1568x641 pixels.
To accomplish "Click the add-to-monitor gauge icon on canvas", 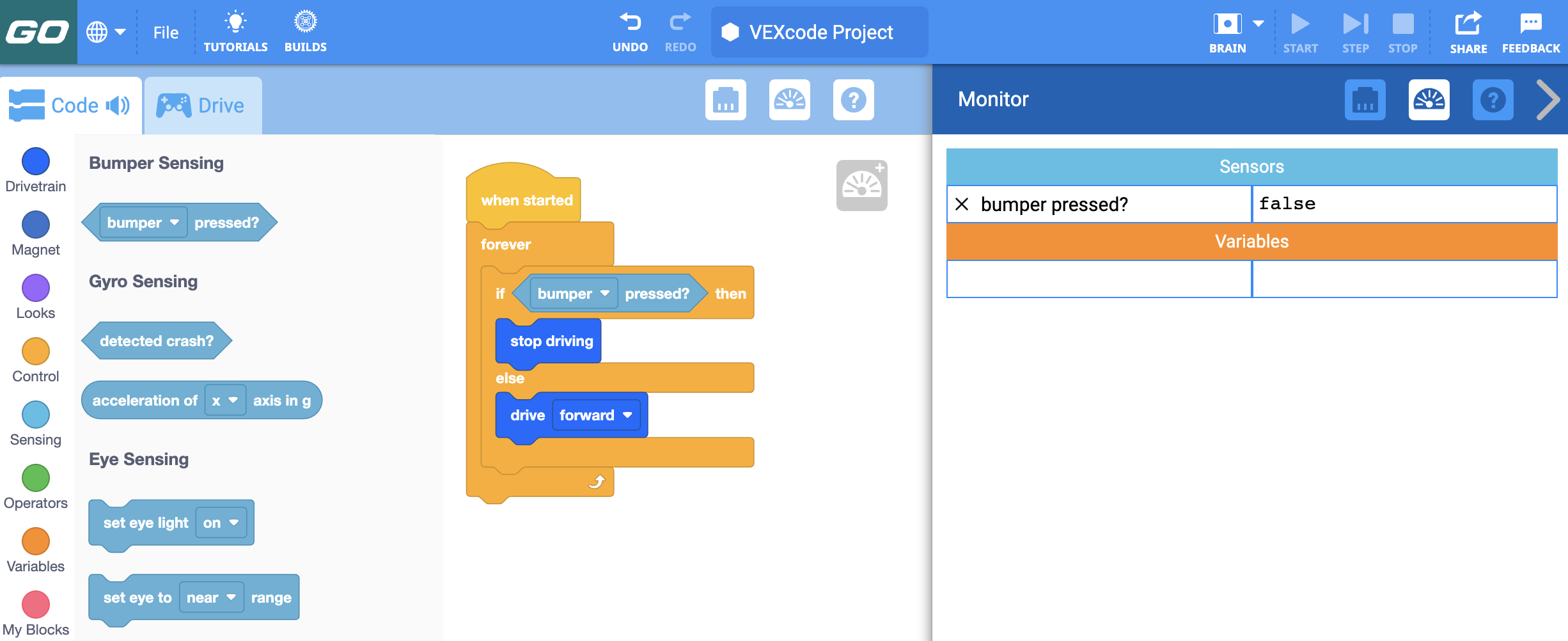I will pos(862,185).
